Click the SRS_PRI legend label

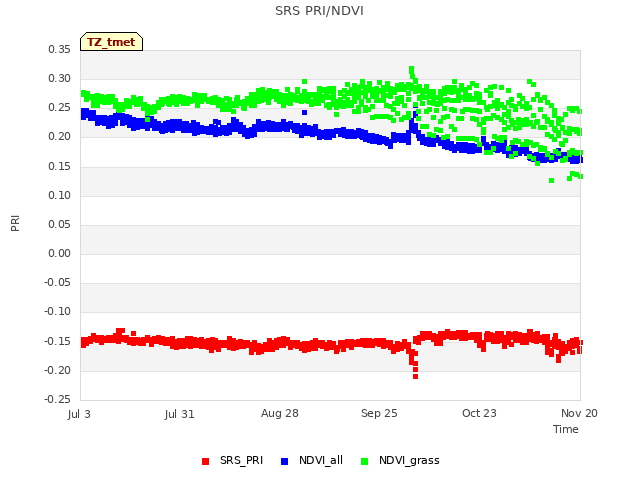tap(241, 460)
